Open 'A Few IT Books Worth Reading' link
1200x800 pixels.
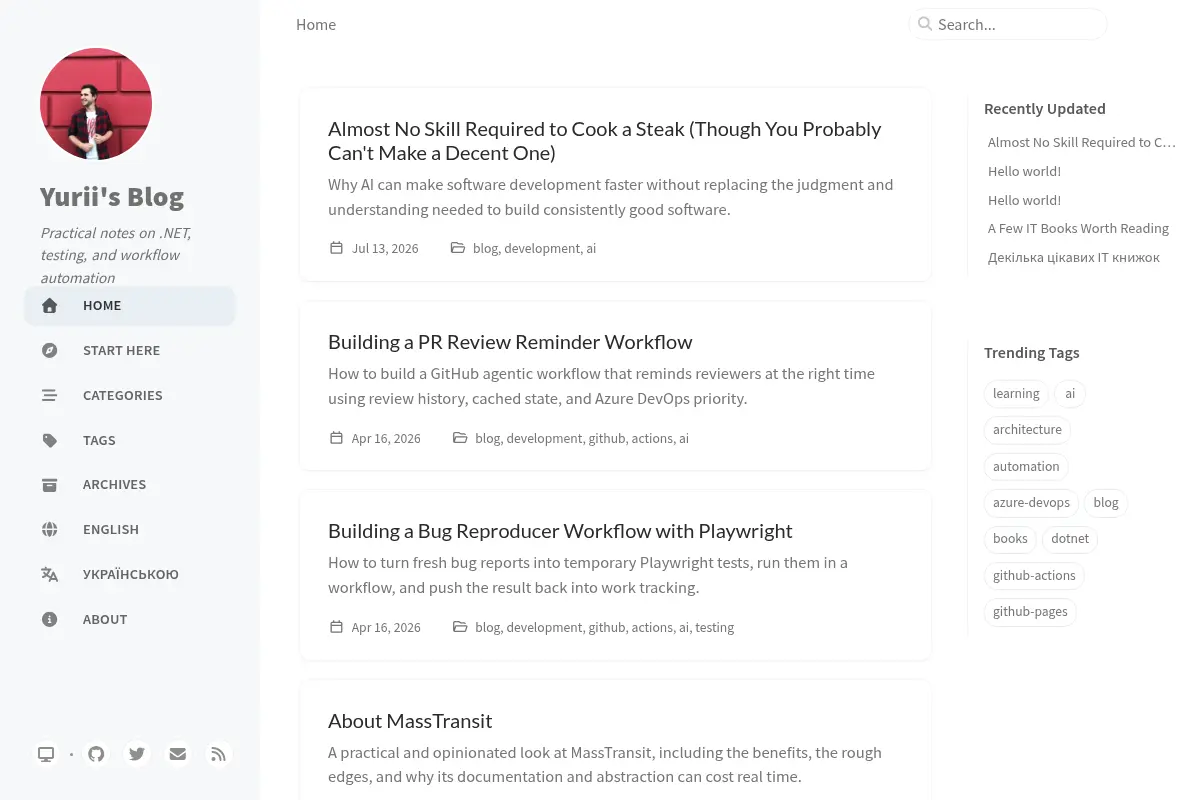(1078, 228)
